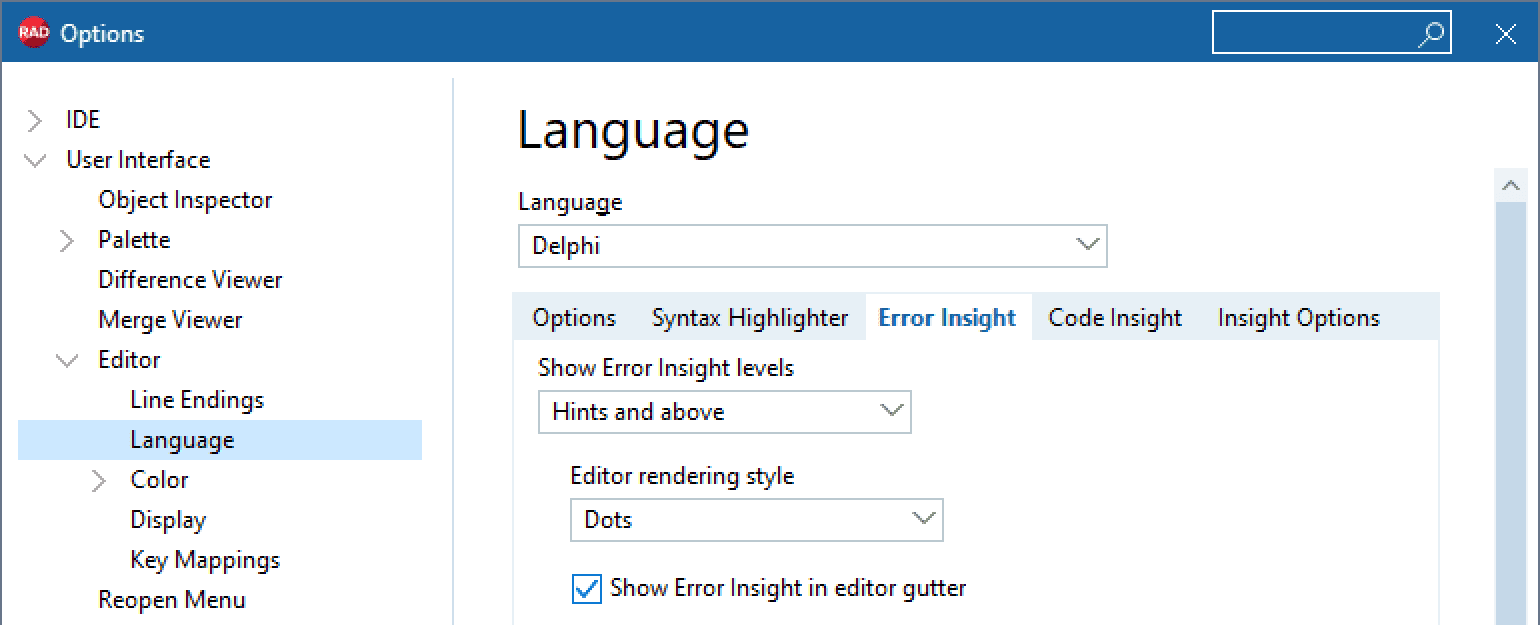Open Merge Viewer settings

(x=170, y=320)
